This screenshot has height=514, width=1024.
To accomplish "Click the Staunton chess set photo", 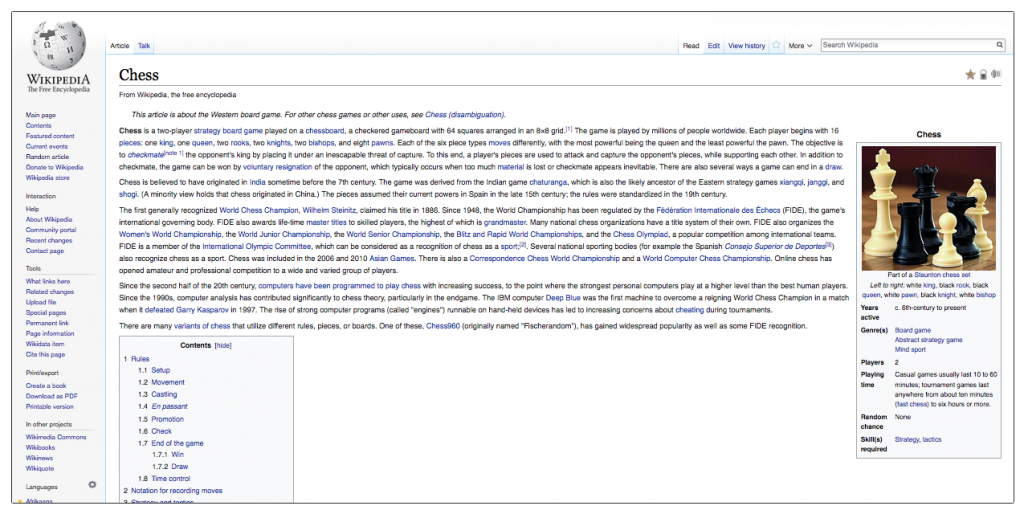I will pyautogui.click(x=929, y=208).
